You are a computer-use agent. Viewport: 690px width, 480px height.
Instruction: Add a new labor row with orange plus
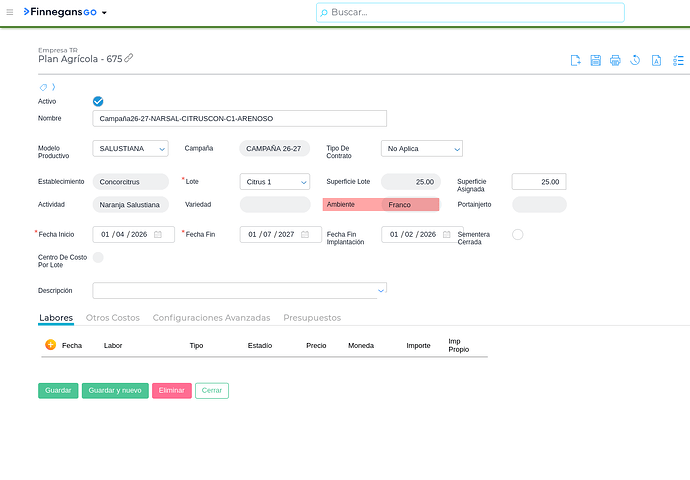pyautogui.click(x=50, y=344)
